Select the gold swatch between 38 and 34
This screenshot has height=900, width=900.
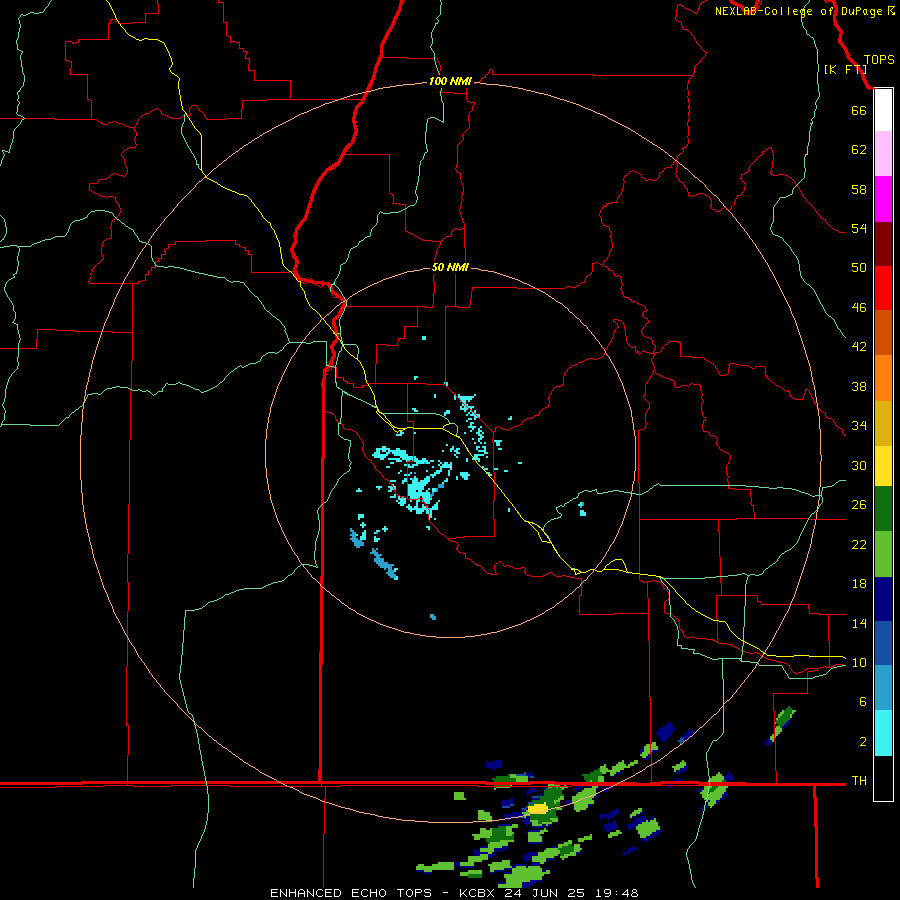[883, 423]
